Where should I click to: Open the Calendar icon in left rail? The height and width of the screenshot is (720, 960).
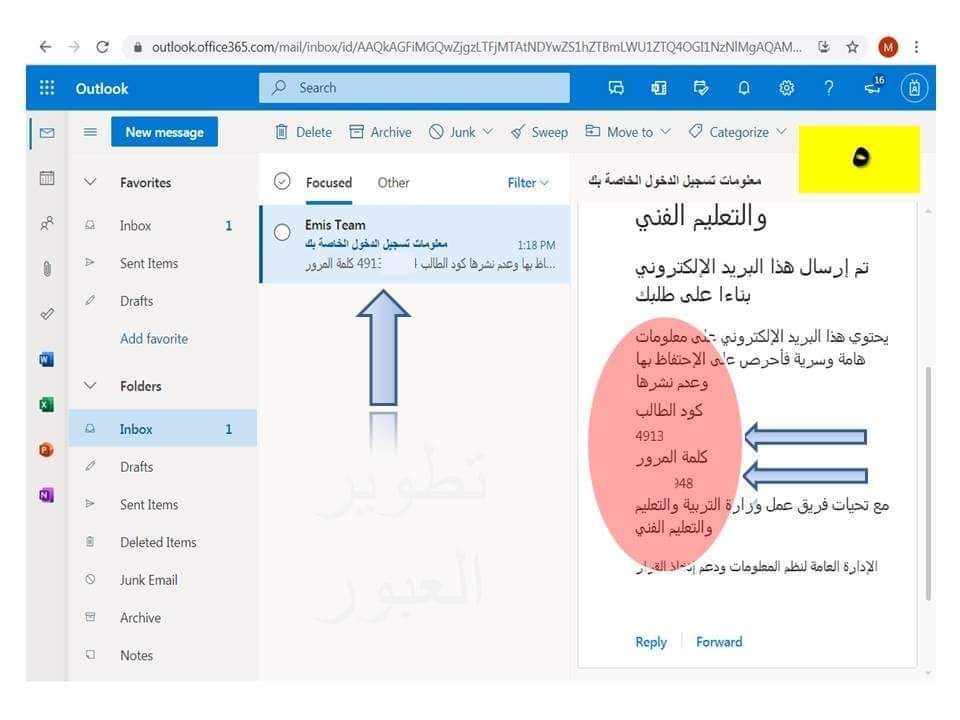(x=47, y=178)
